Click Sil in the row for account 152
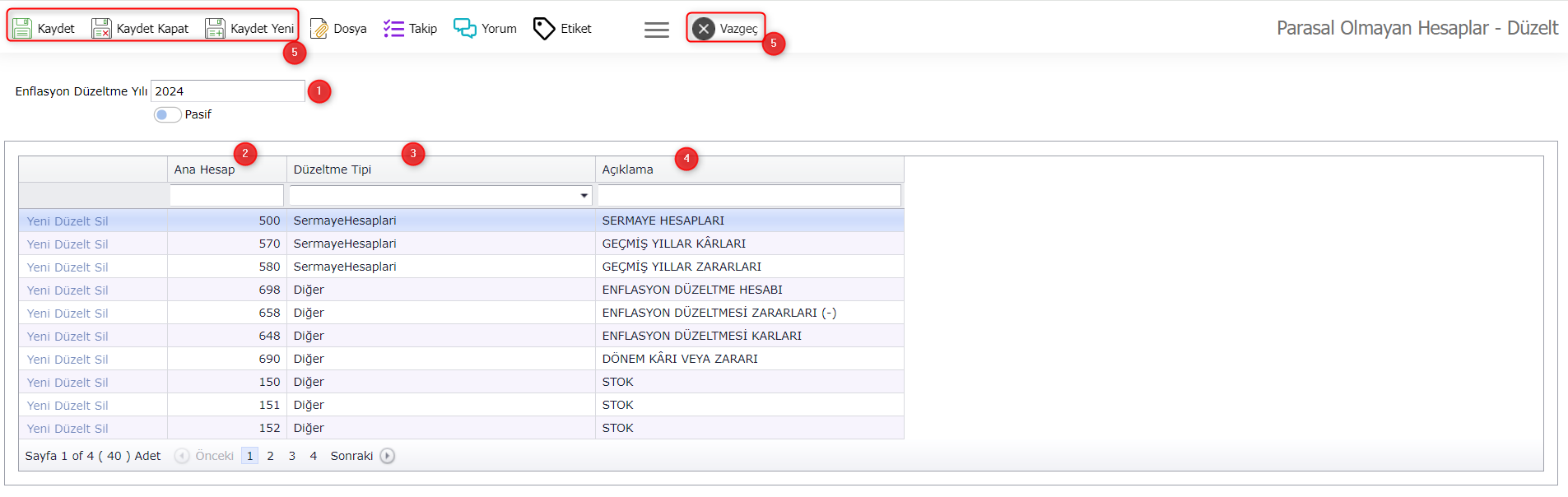Viewport: 1568px width, 497px height. [x=101, y=429]
